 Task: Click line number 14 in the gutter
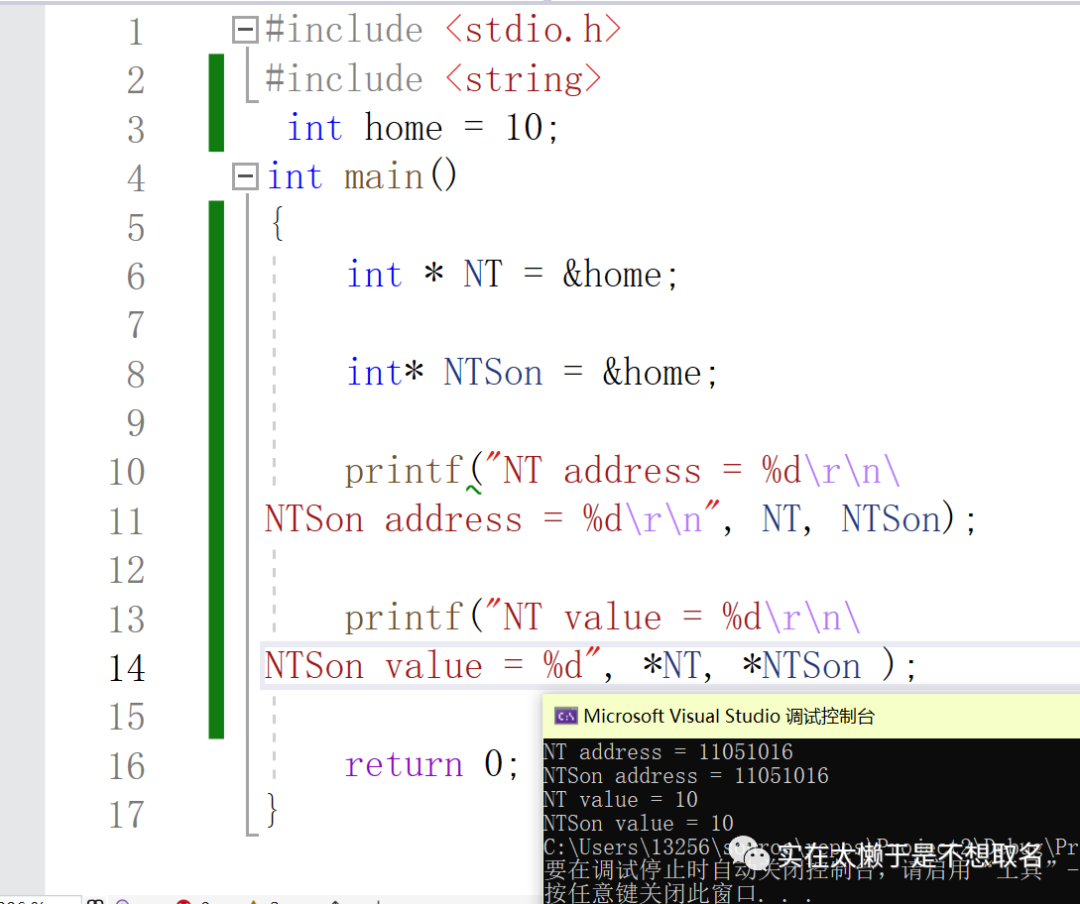coord(127,667)
